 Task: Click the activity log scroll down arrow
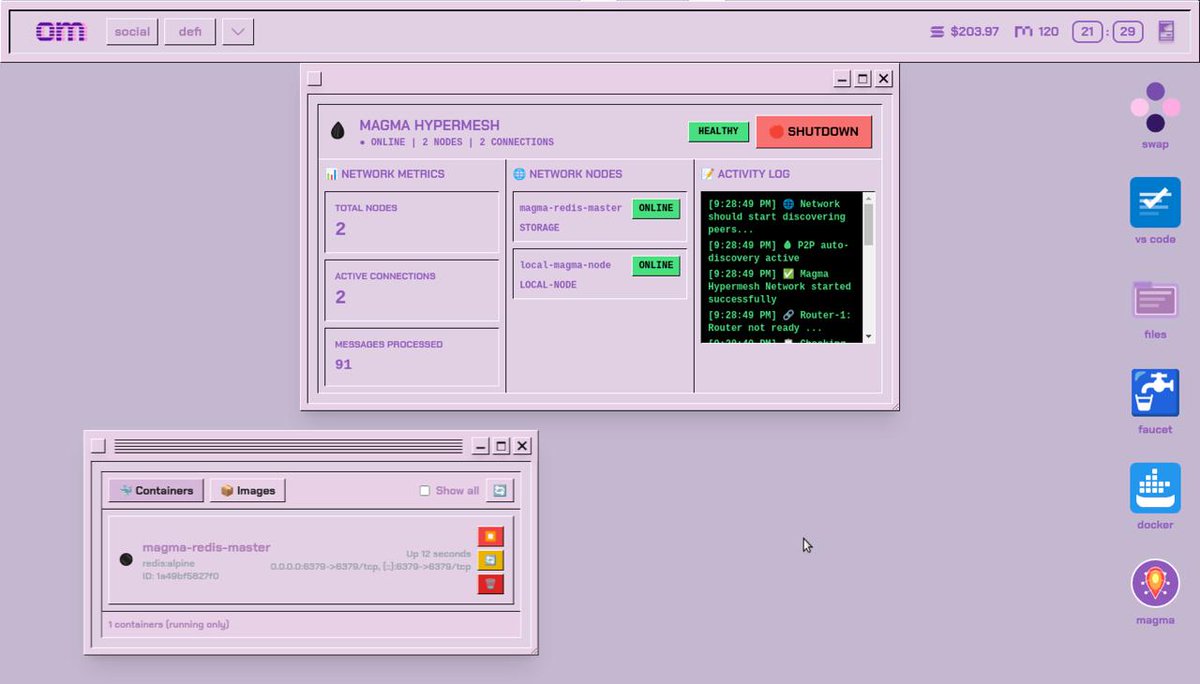click(869, 337)
